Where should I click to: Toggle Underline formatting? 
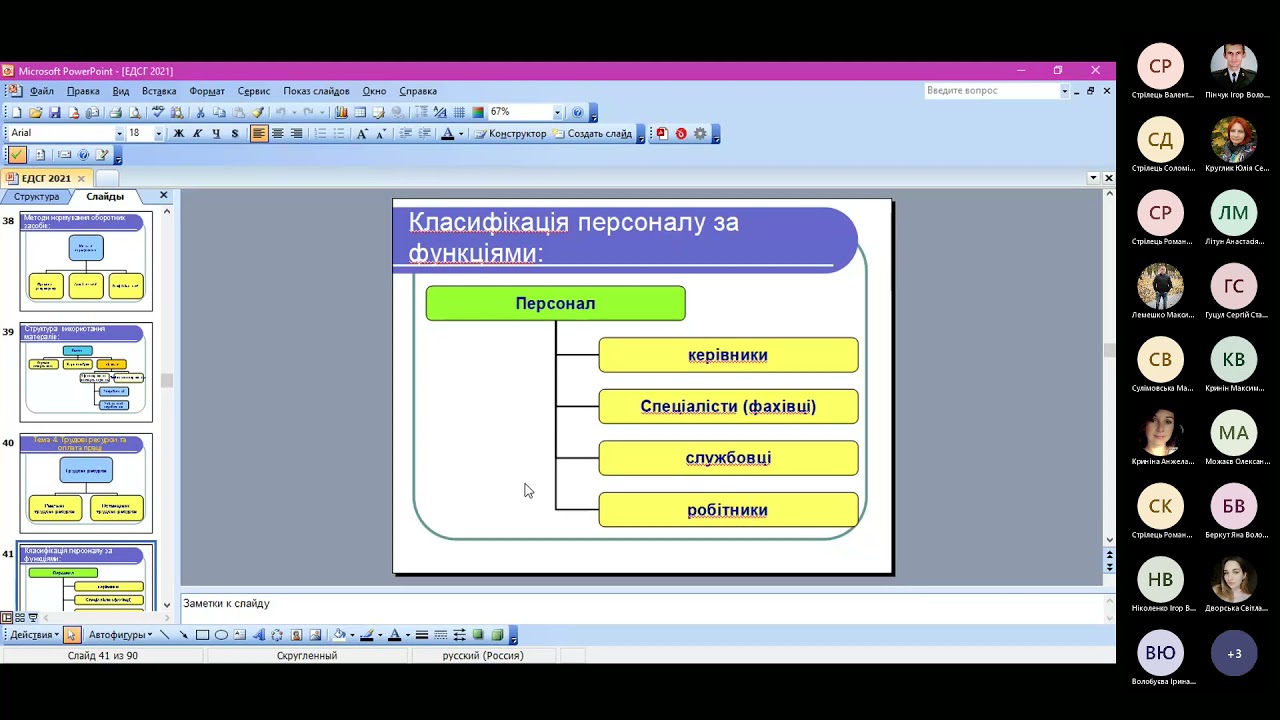point(216,133)
